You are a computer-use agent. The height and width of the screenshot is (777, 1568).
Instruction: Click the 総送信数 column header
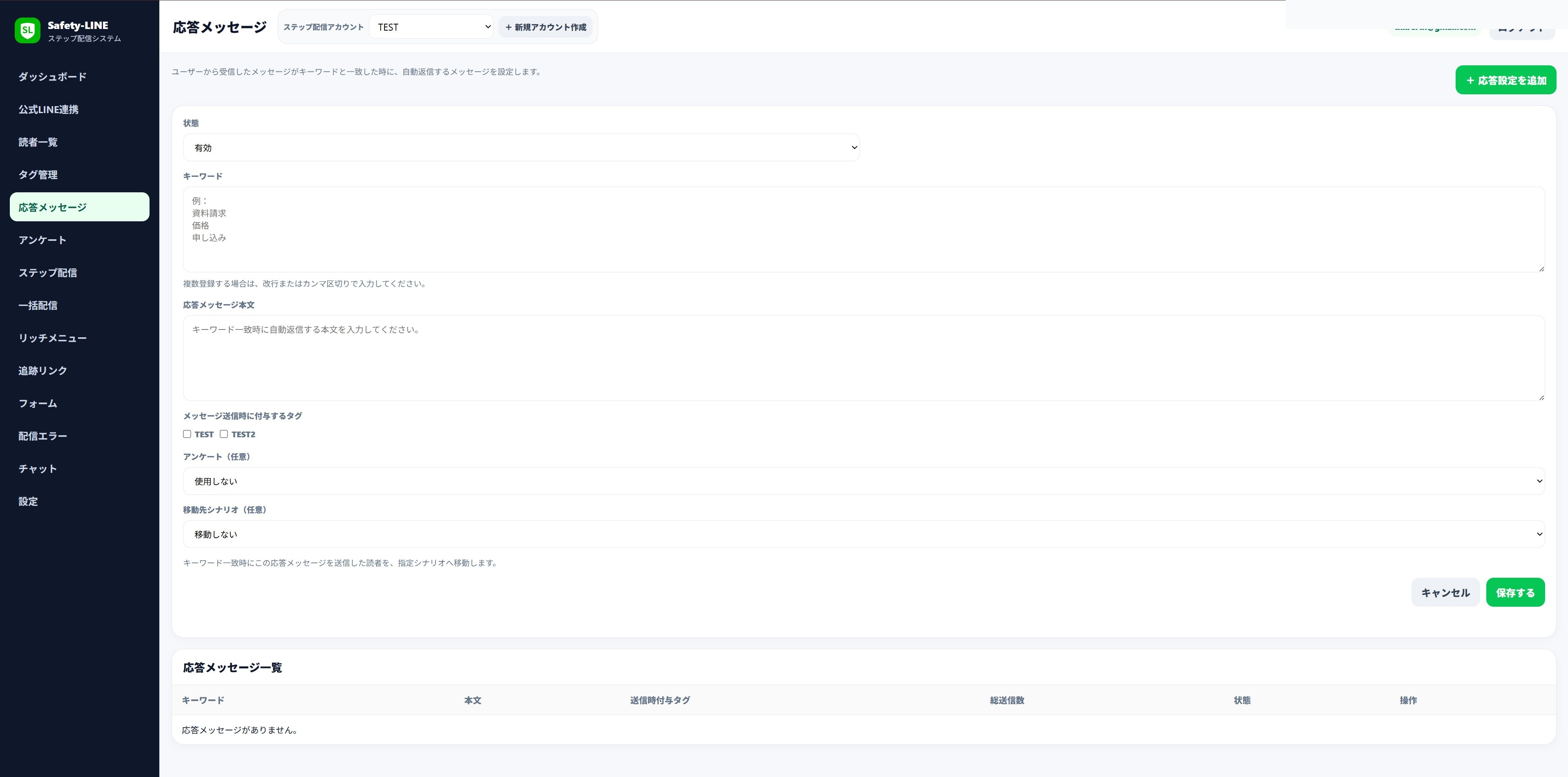point(1007,700)
